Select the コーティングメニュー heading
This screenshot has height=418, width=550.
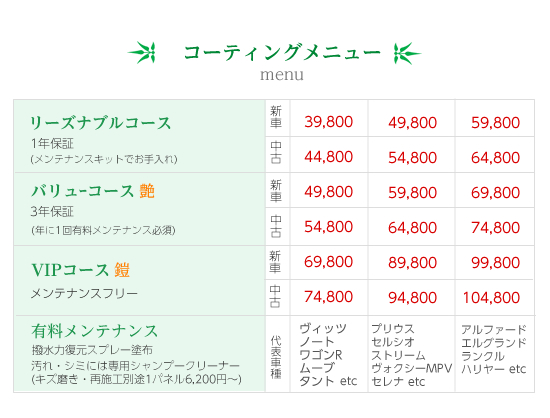point(282,53)
